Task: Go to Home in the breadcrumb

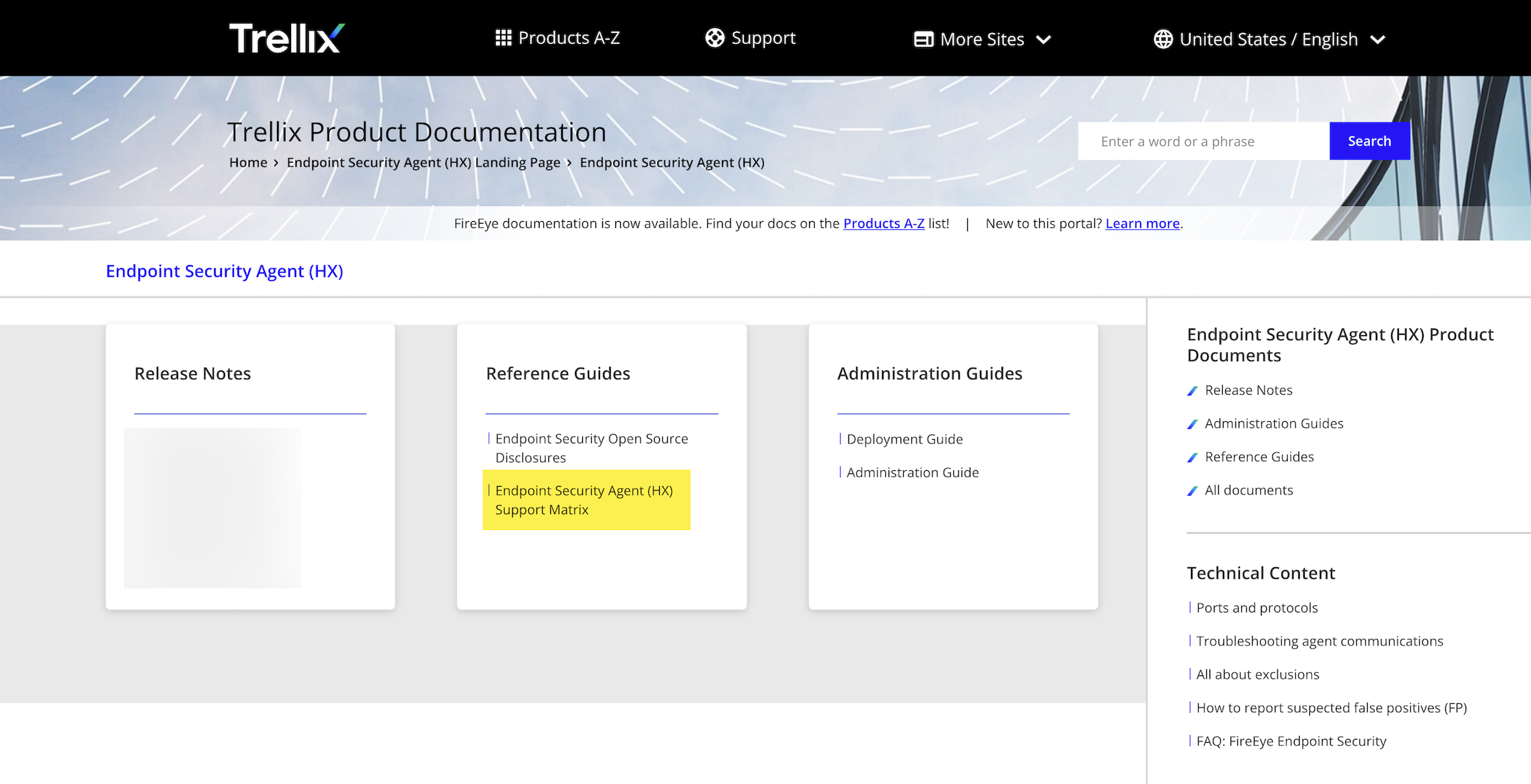Action: [x=248, y=163]
